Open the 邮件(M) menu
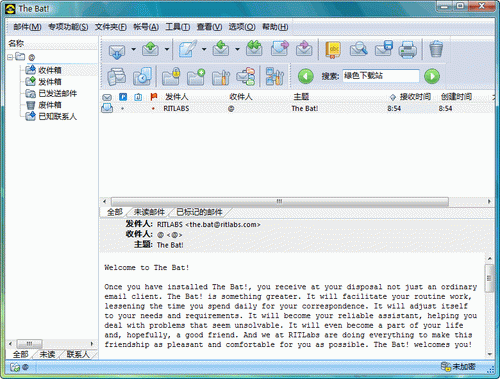The image size is (500, 379). coord(27,27)
